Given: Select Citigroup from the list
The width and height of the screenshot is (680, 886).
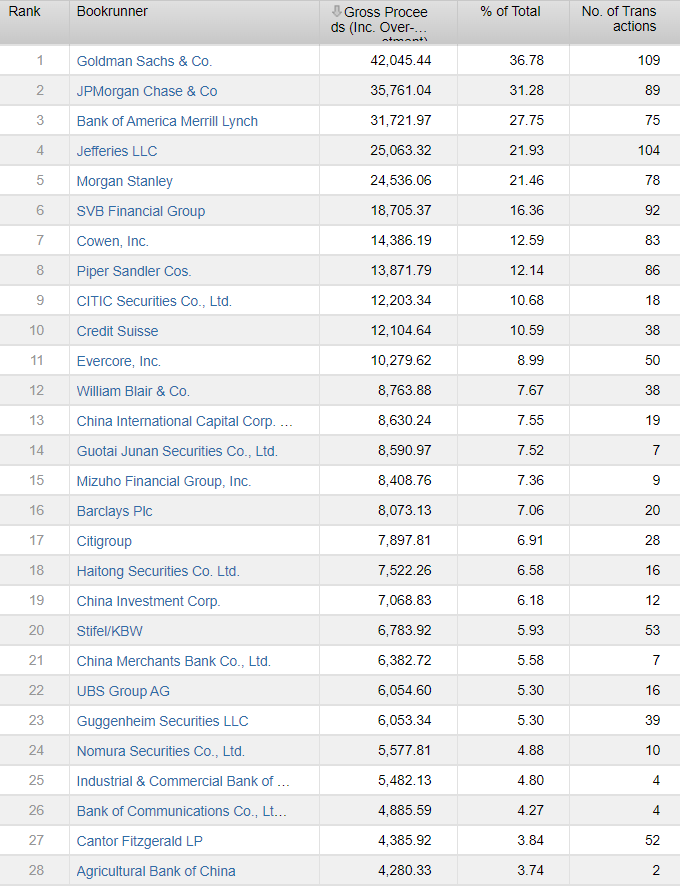Looking at the screenshot, I should coord(104,541).
